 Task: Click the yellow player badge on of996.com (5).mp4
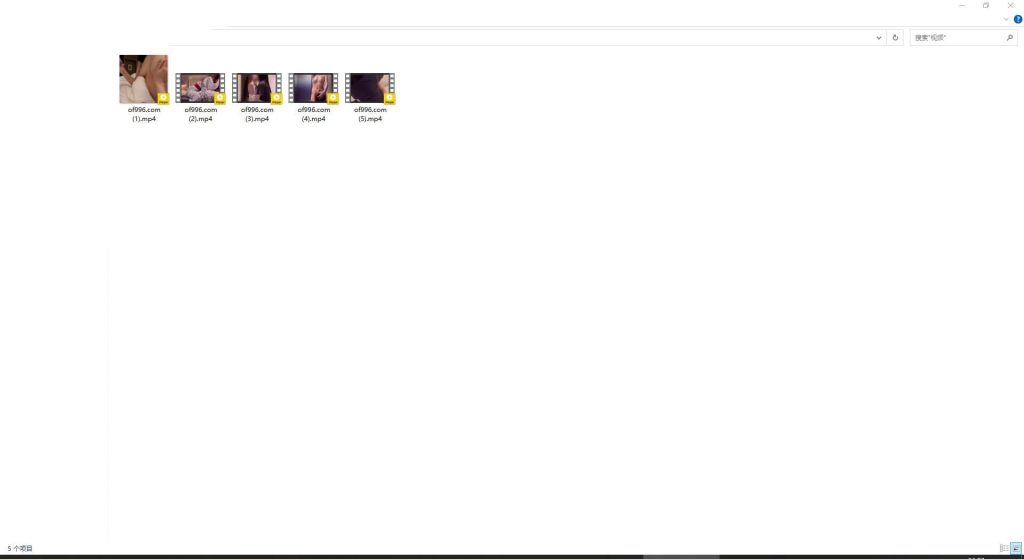click(389, 99)
